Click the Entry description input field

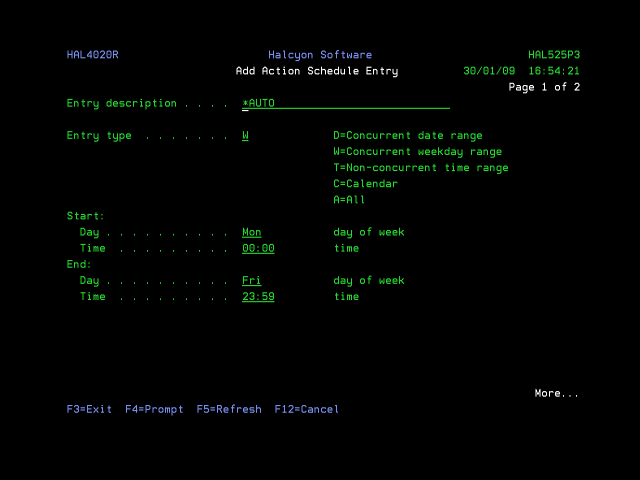click(345, 103)
